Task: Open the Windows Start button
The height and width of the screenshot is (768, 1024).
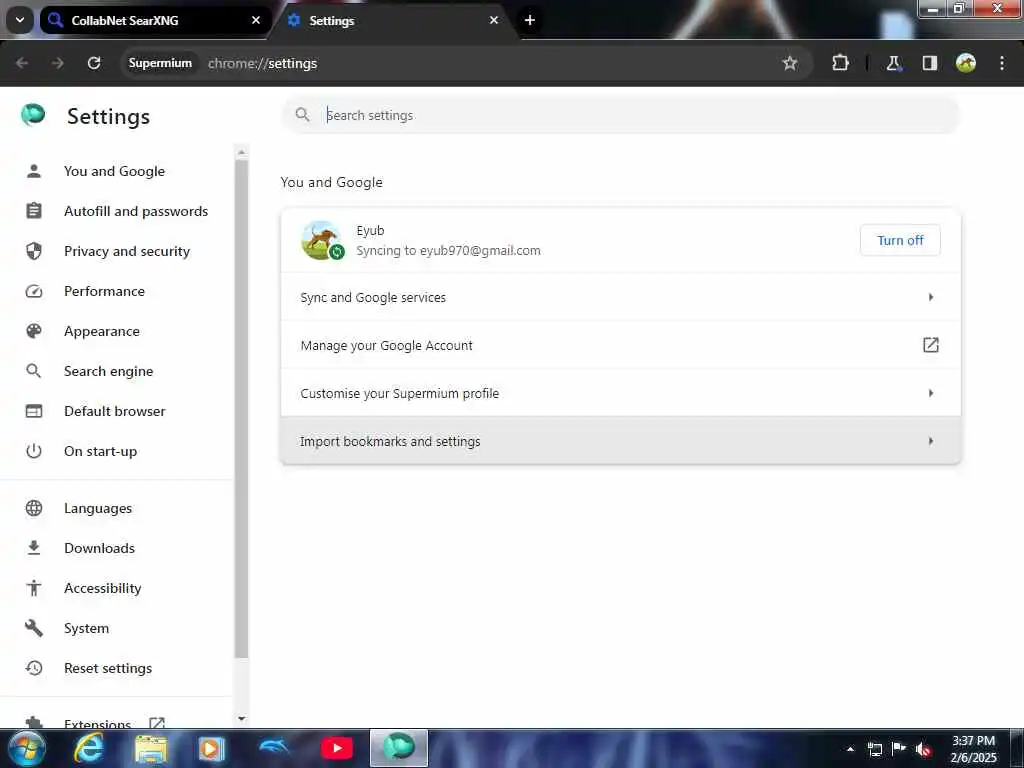Action: (x=26, y=748)
